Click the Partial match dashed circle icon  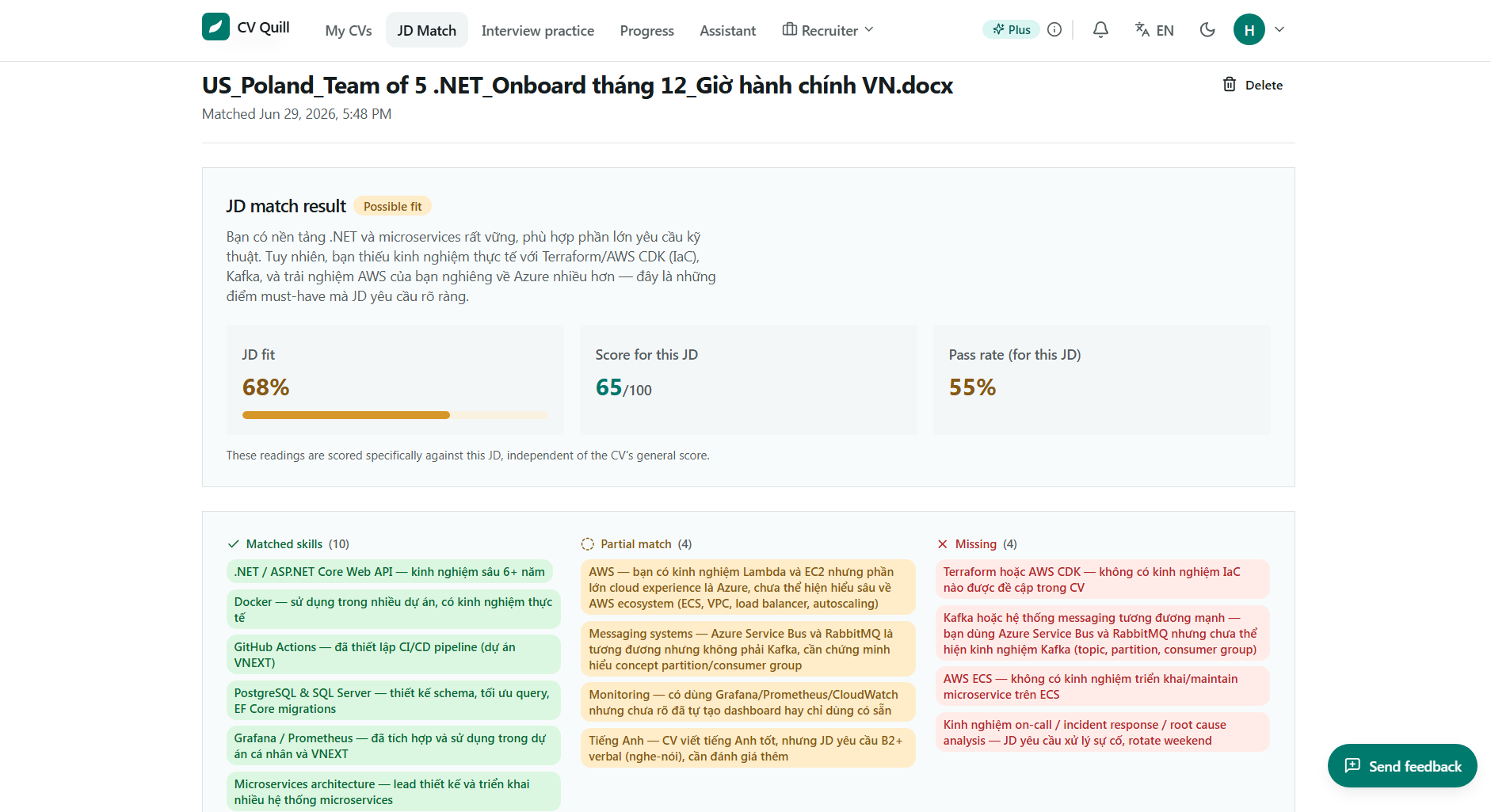pyautogui.click(x=588, y=543)
